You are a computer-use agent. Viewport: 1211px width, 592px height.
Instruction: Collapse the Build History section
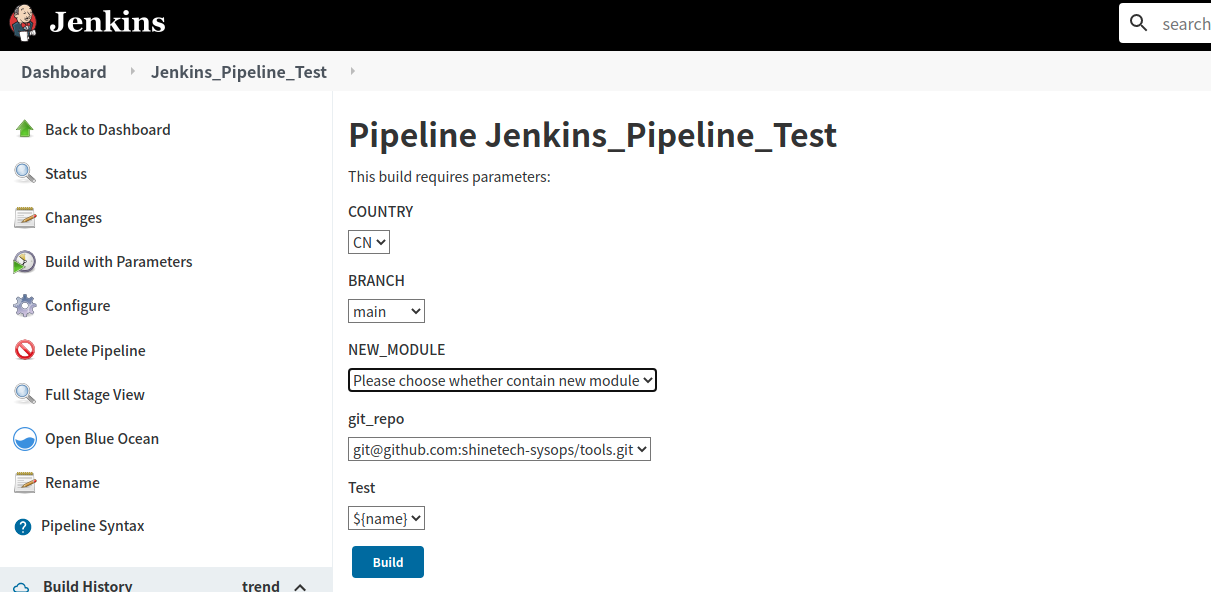point(300,585)
